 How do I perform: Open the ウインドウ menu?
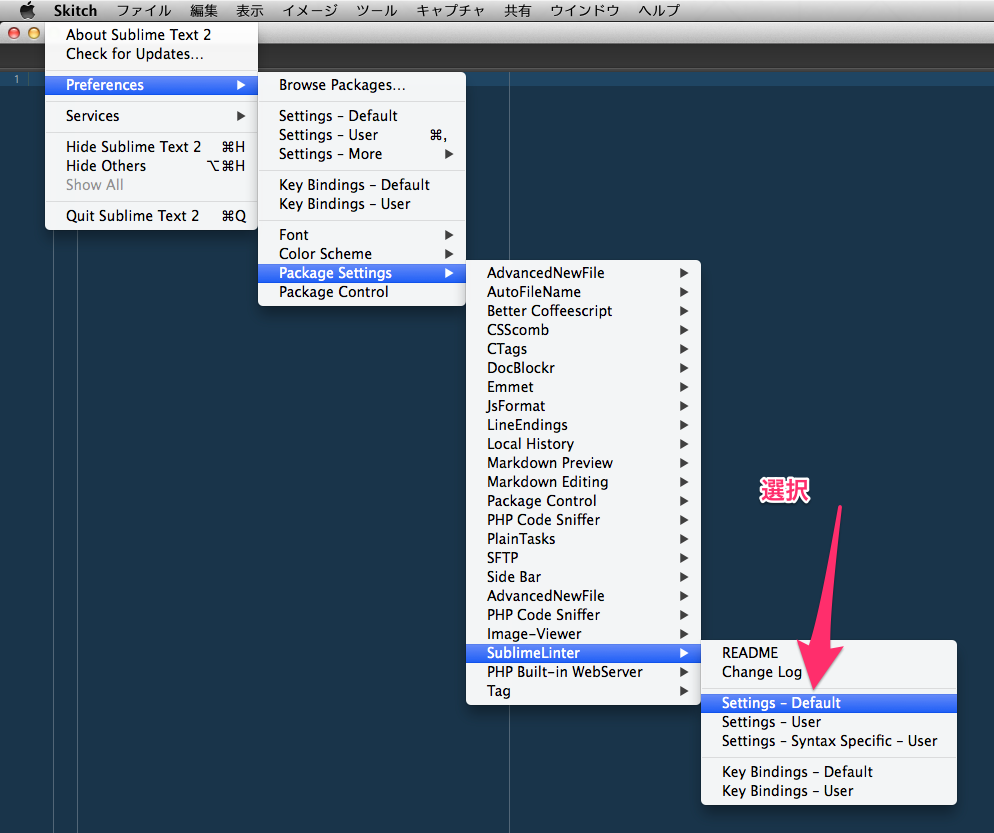tap(584, 10)
